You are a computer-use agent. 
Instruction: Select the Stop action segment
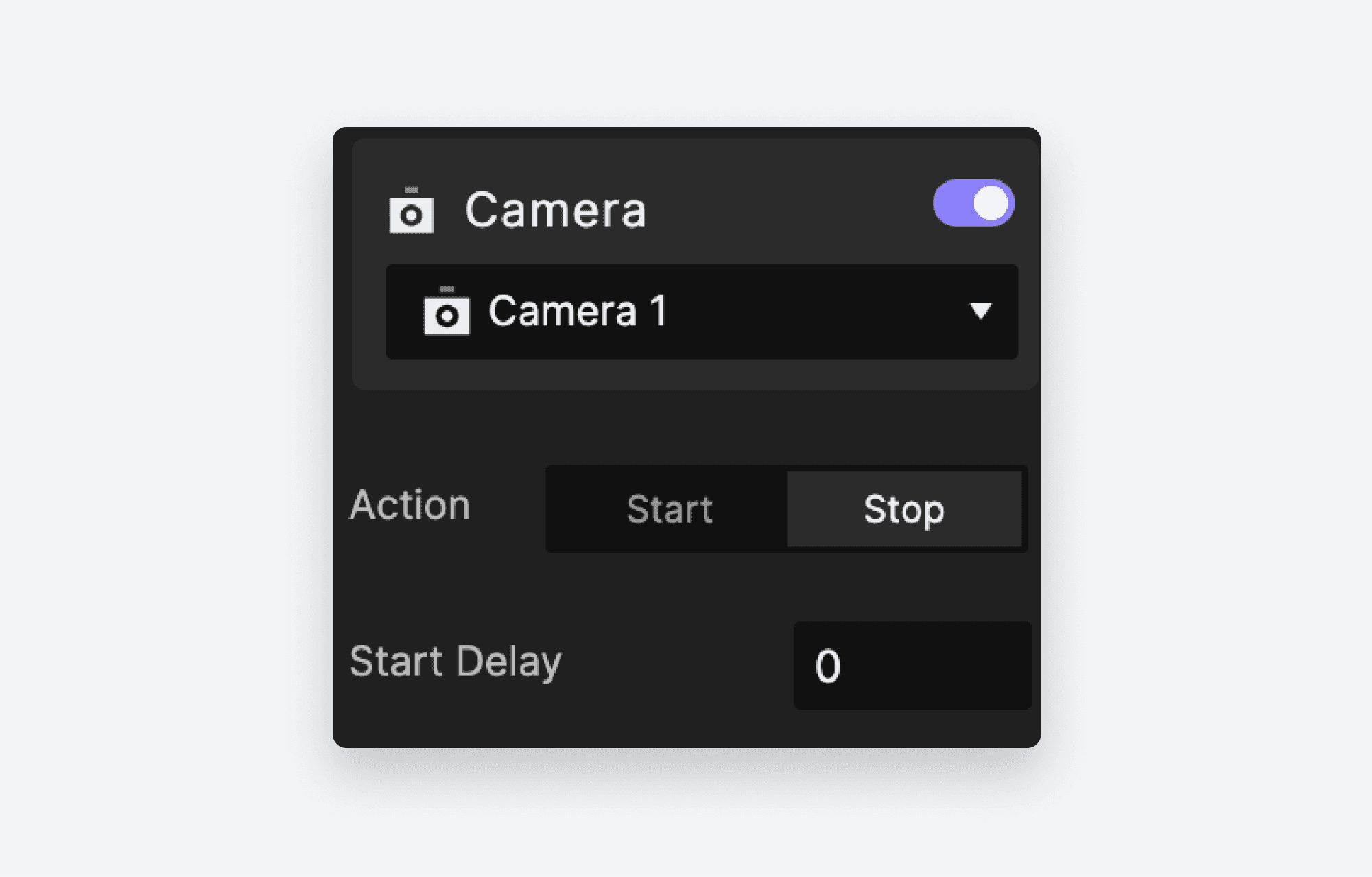click(903, 508)
